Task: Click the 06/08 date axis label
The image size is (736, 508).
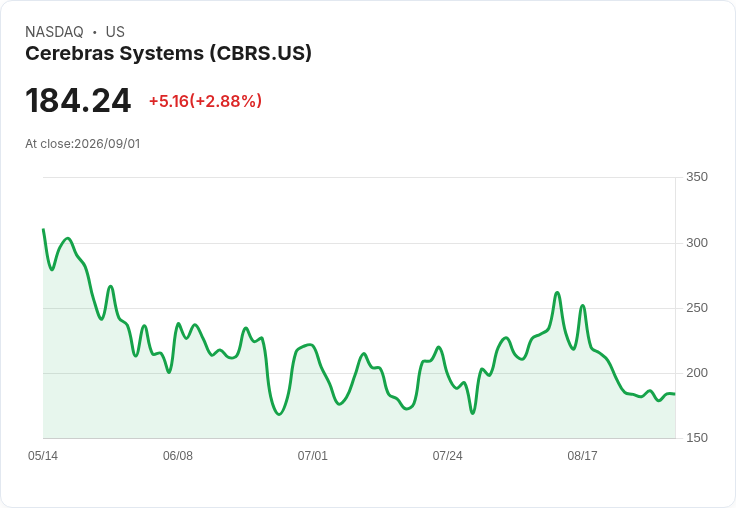Action: (178, 455)
